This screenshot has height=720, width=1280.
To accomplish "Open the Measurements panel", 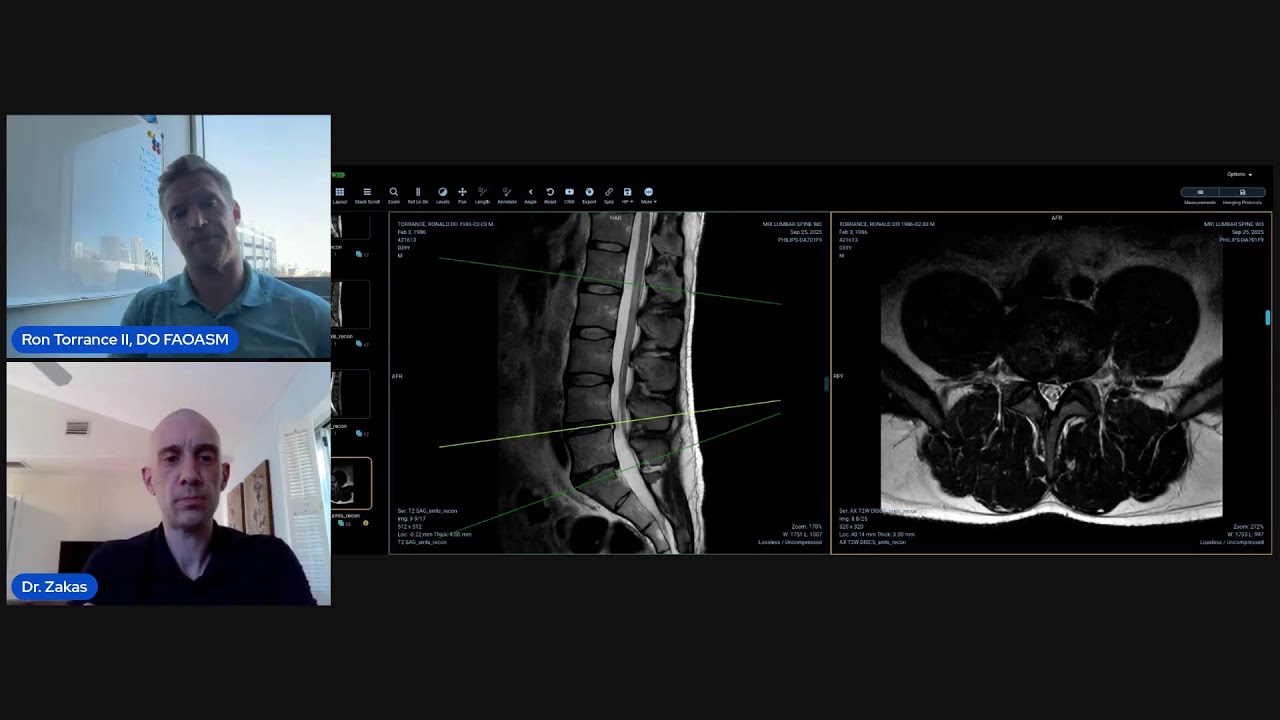I will 1200,196.
